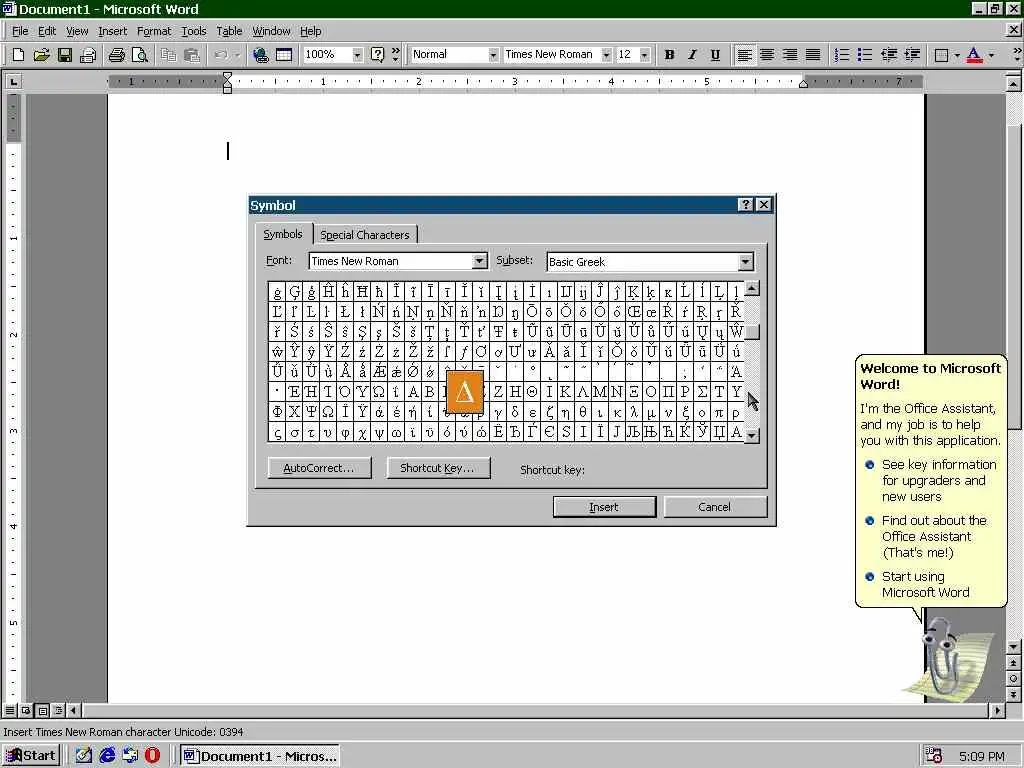This screenshot has width=1024, height=768.
Task: Open font color palette dropdown arrow
Action: pos(991,55)
